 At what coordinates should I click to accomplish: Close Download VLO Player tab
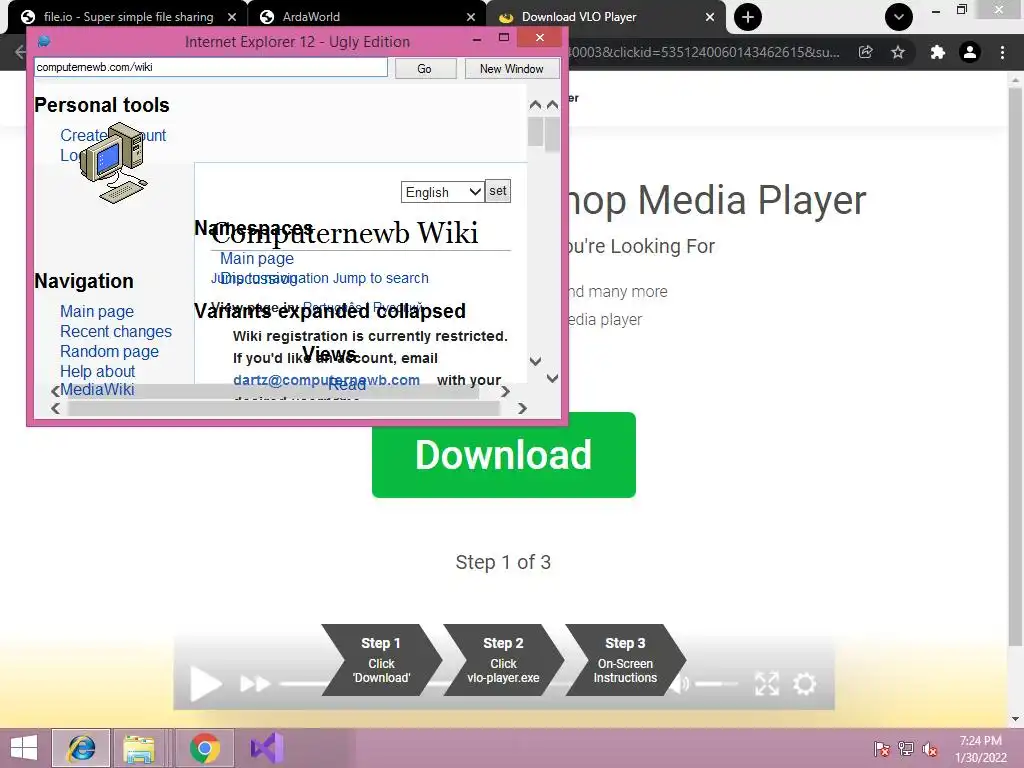click(x=710, y=17)
